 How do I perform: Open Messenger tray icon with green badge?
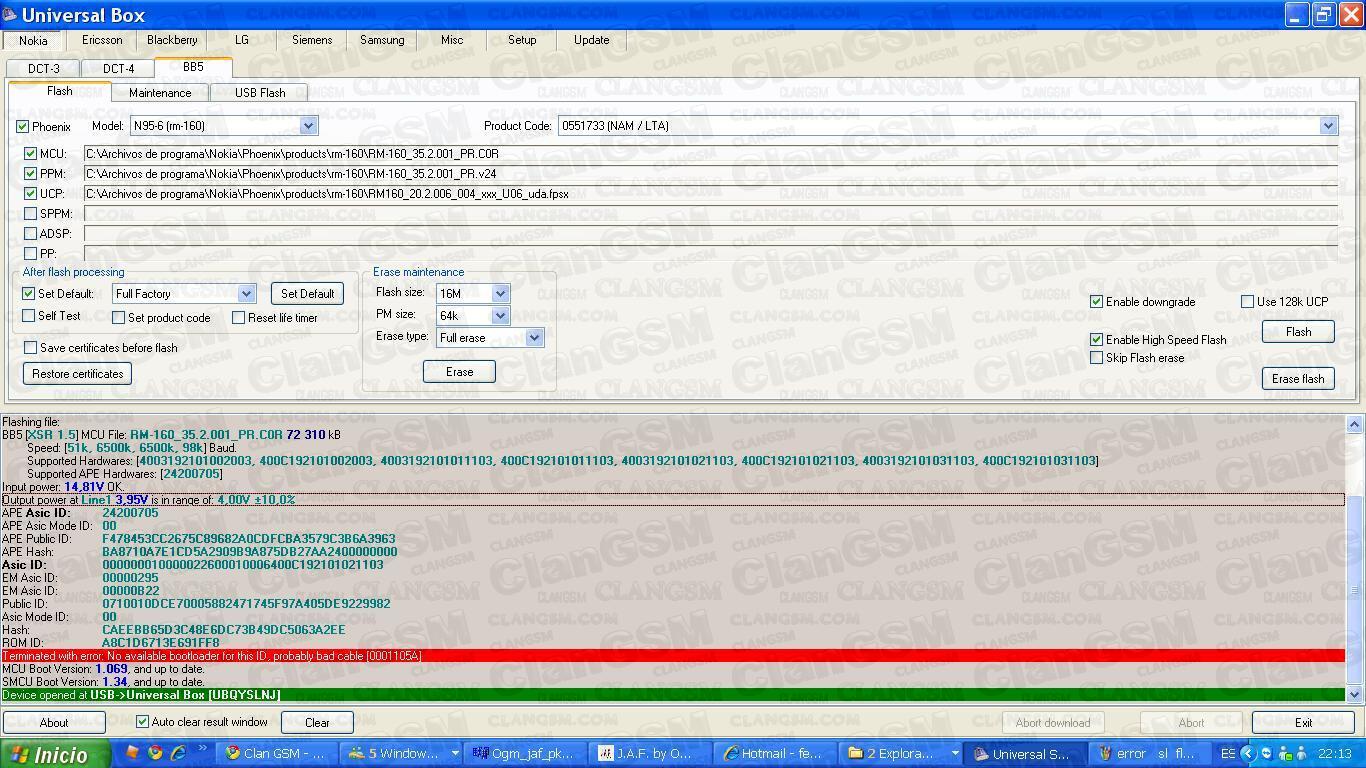click(1285, 753)
